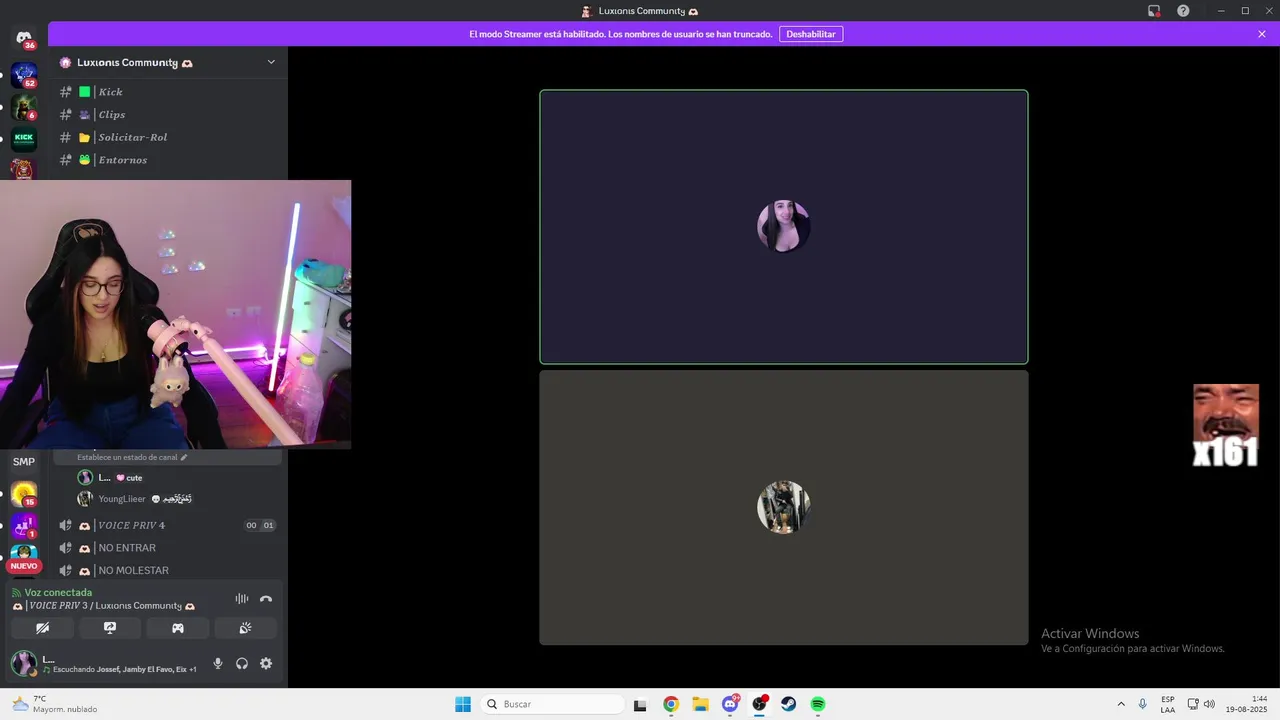
Task: Turn on the camera
Action: tap(42, 628)
